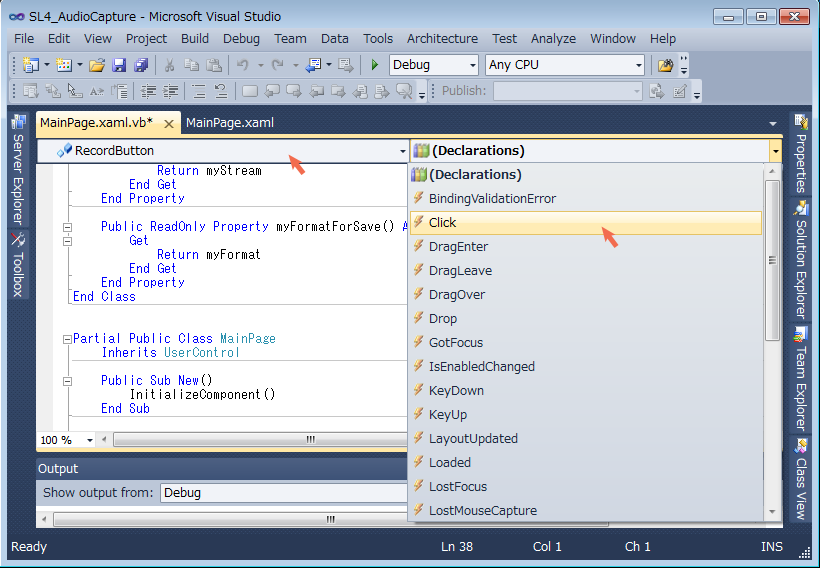The image size is (820, 568).
Task: Open the Properties side panel
Action: (x=801, y=154)
